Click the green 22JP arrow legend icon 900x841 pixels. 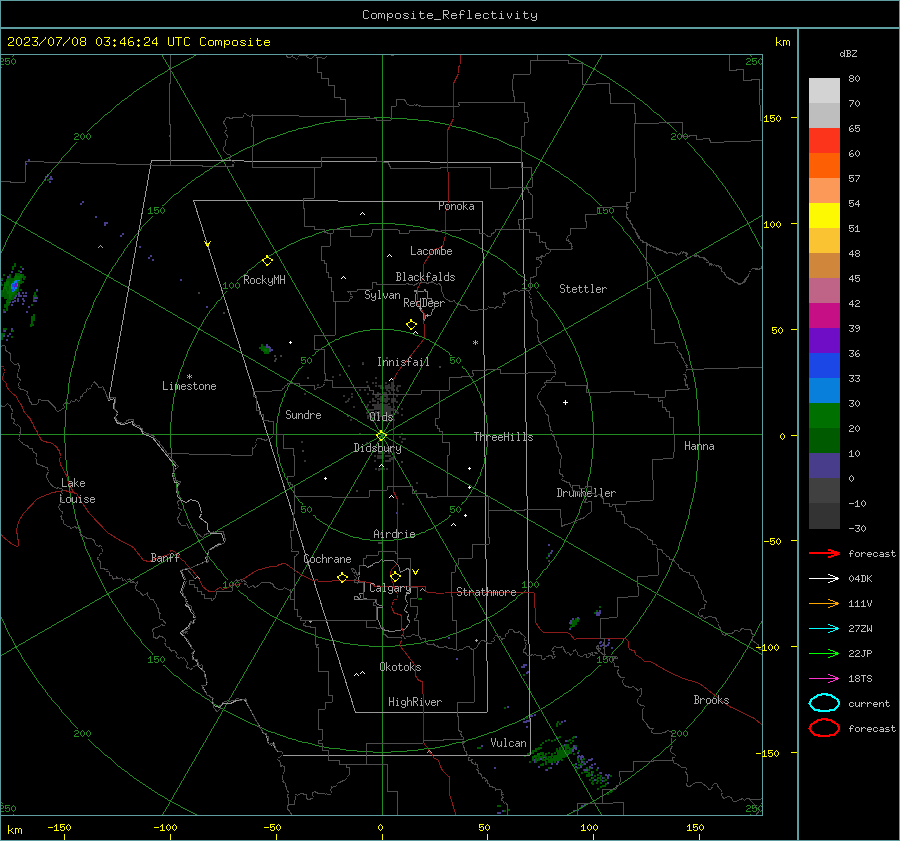pos(824,653)
